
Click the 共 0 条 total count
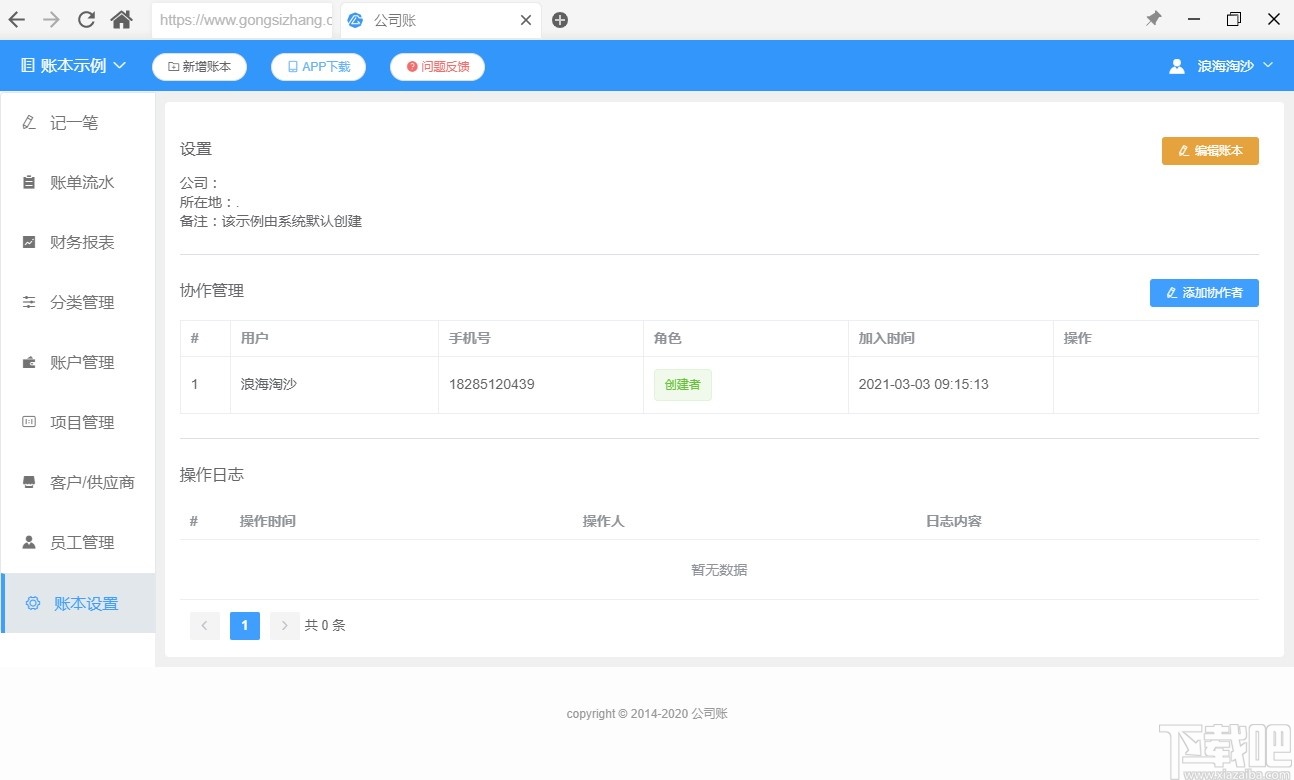tap(325, 626)
